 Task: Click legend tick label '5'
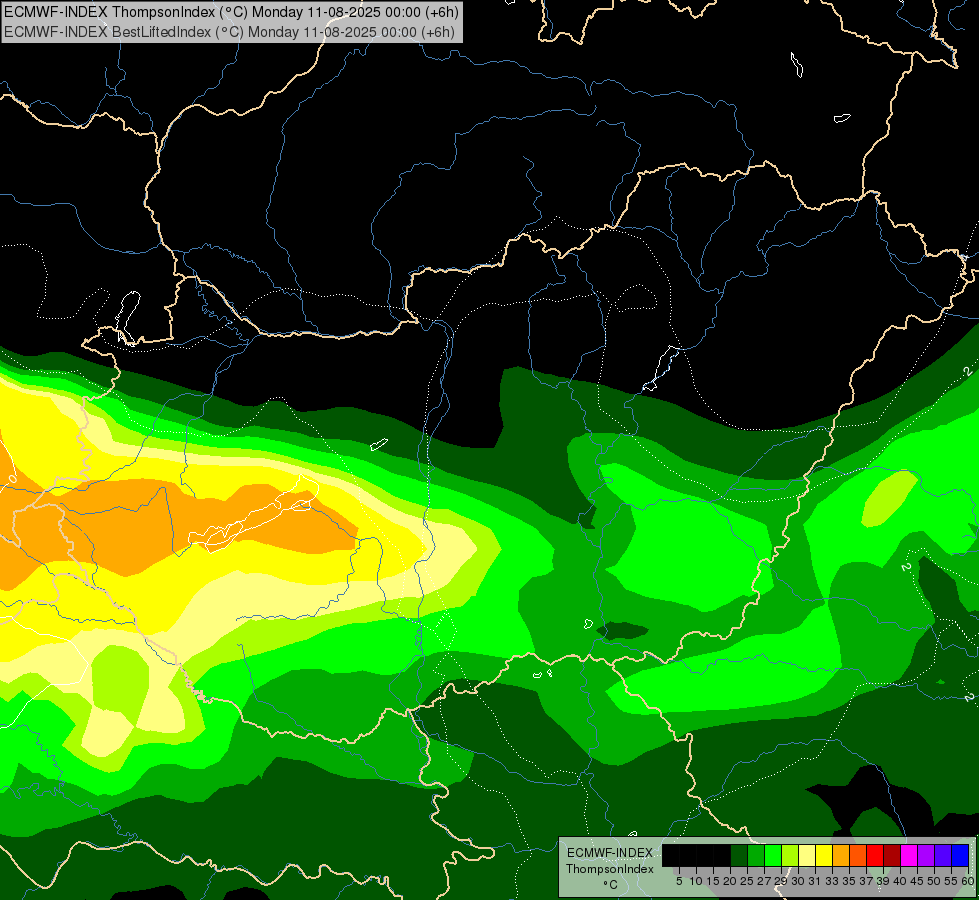[679, 881]
